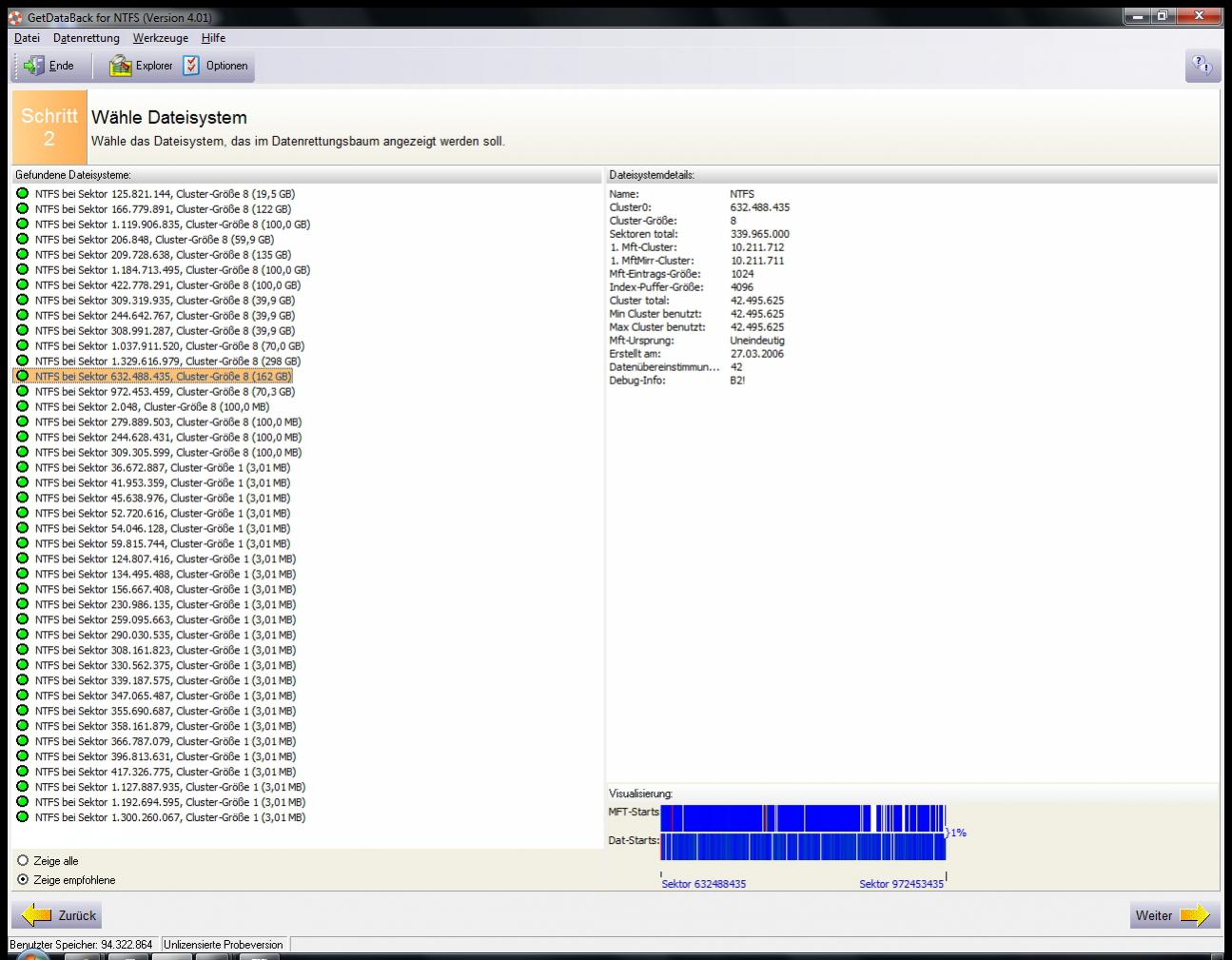Click green icon of sector 308.991.287 entry
The height and width of the screenshot is (960, 1232).
pyautogui.click(x=23, y=331)
